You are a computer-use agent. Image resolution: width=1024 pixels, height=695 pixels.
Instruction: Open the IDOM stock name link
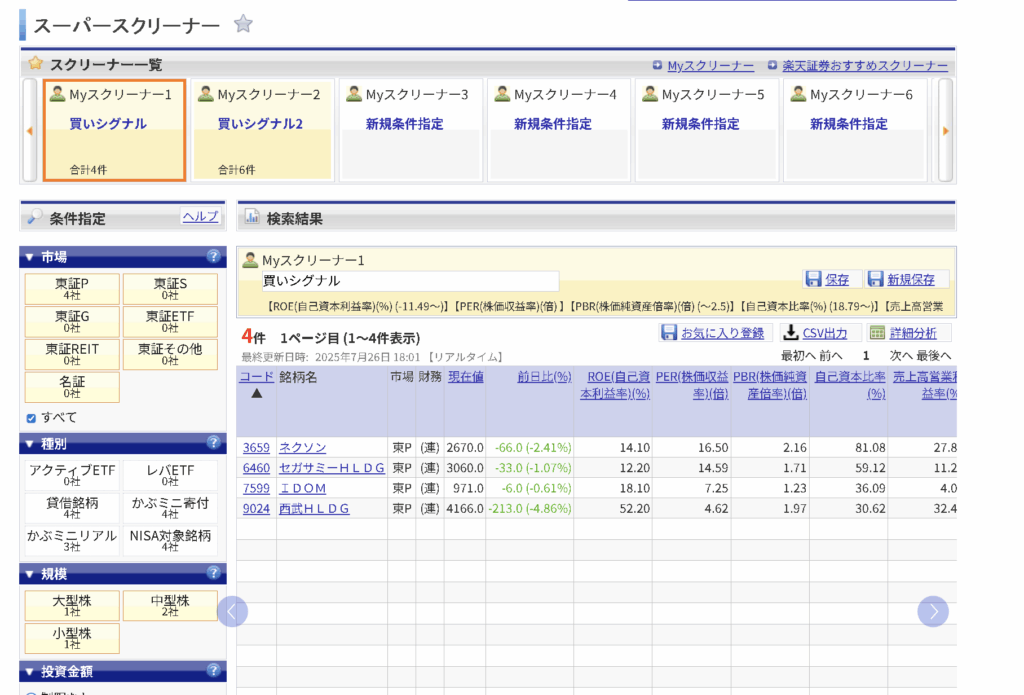pyautogui.click(x=302, y=488)
